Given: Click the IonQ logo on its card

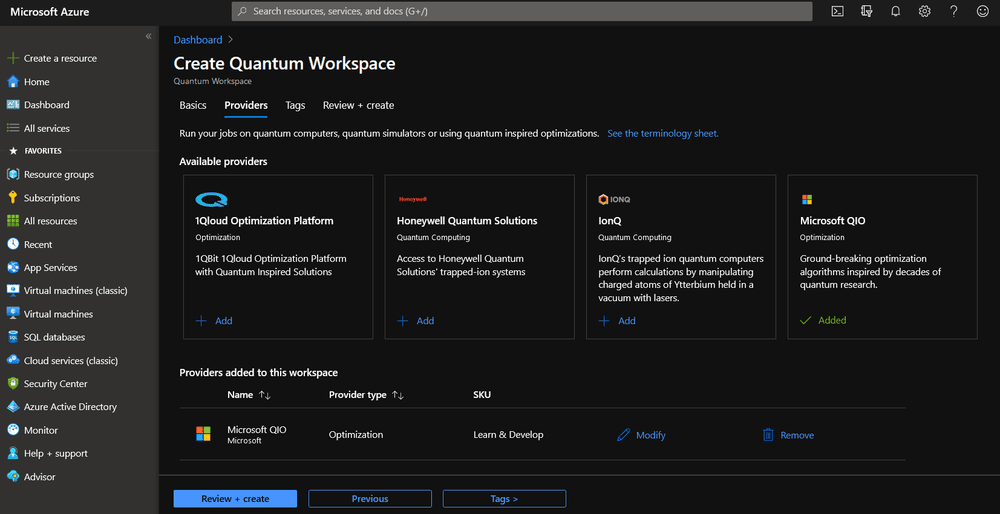Looking at the screenshot, I should click(x=615, y=200).
